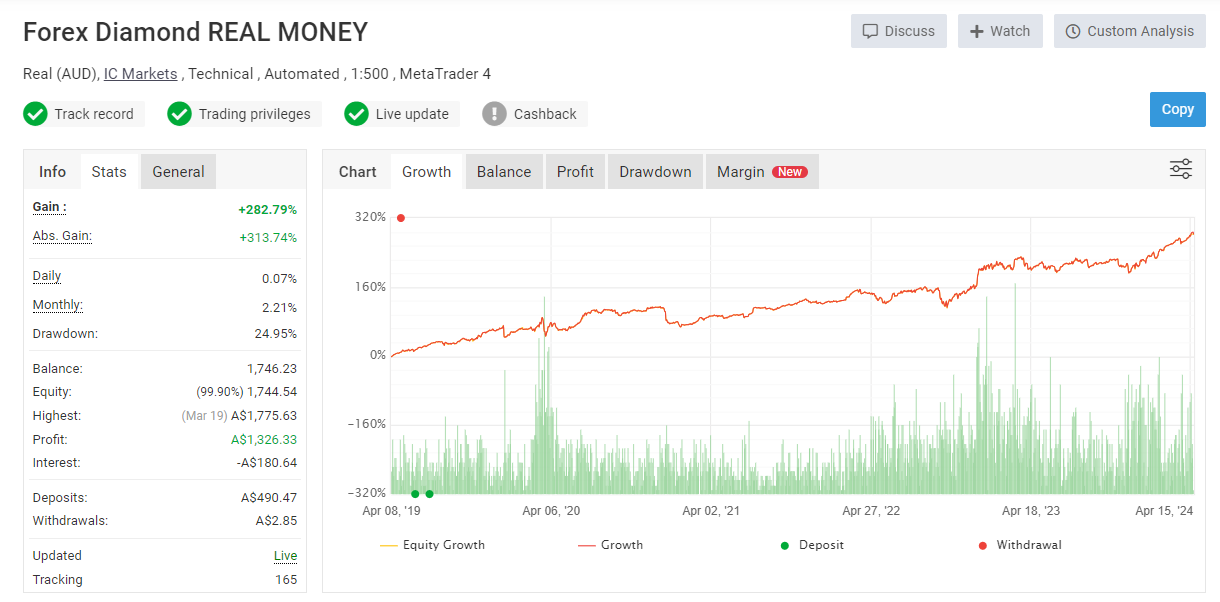
Task: Switch to the Stats panel tab
Action: point(109,171)
